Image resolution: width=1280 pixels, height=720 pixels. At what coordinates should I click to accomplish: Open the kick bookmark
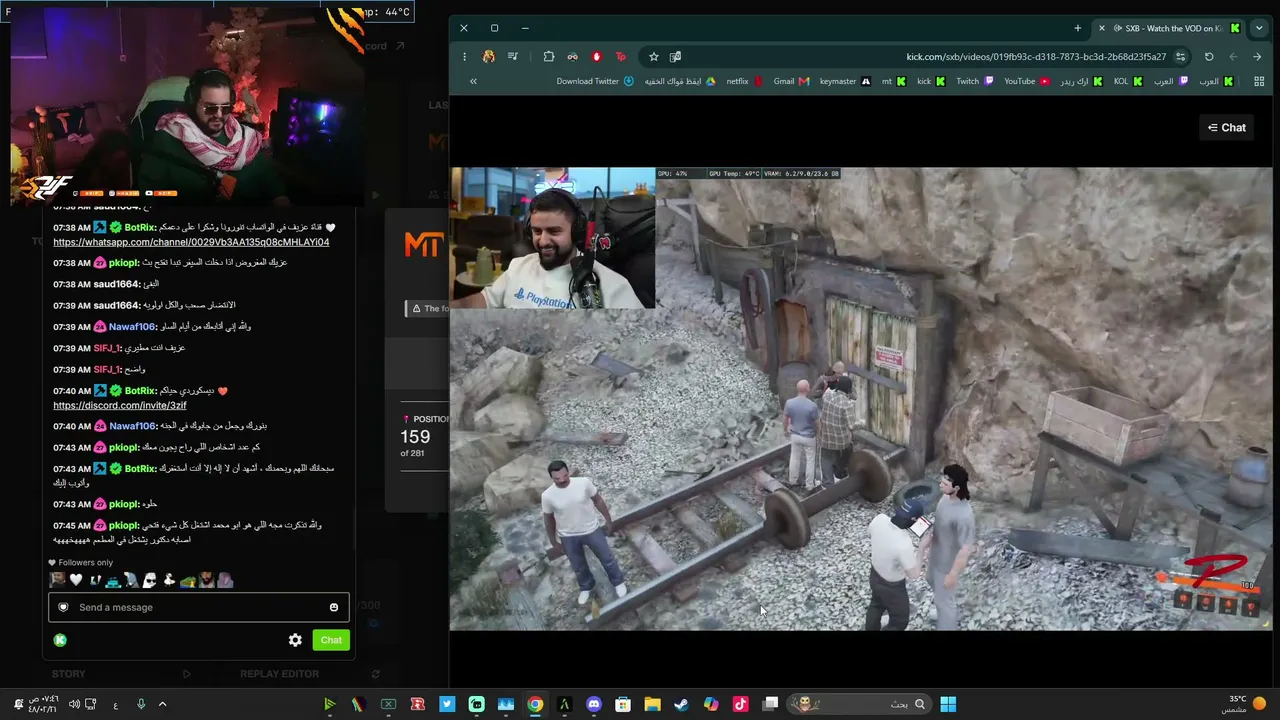931,81
